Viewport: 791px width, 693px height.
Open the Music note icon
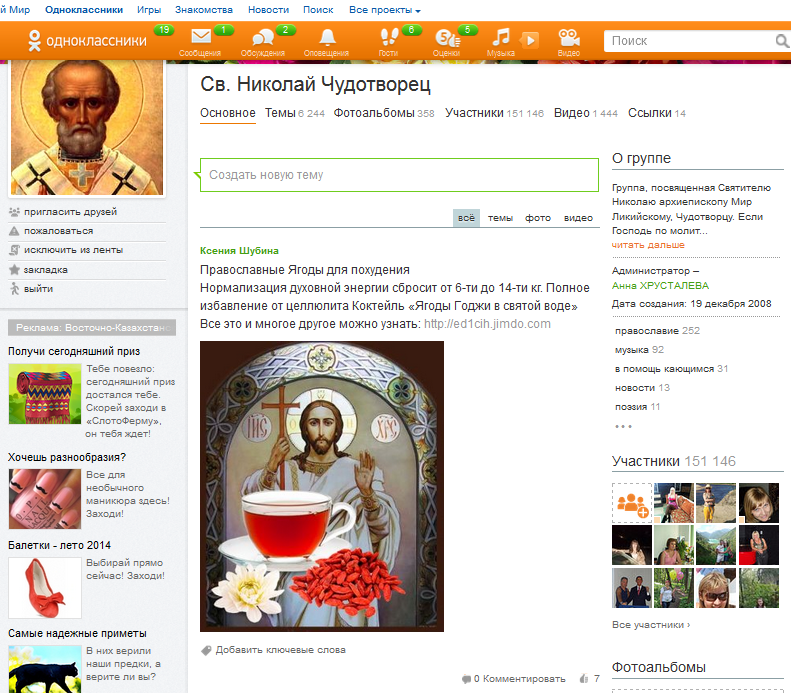(x=500, y=37)
